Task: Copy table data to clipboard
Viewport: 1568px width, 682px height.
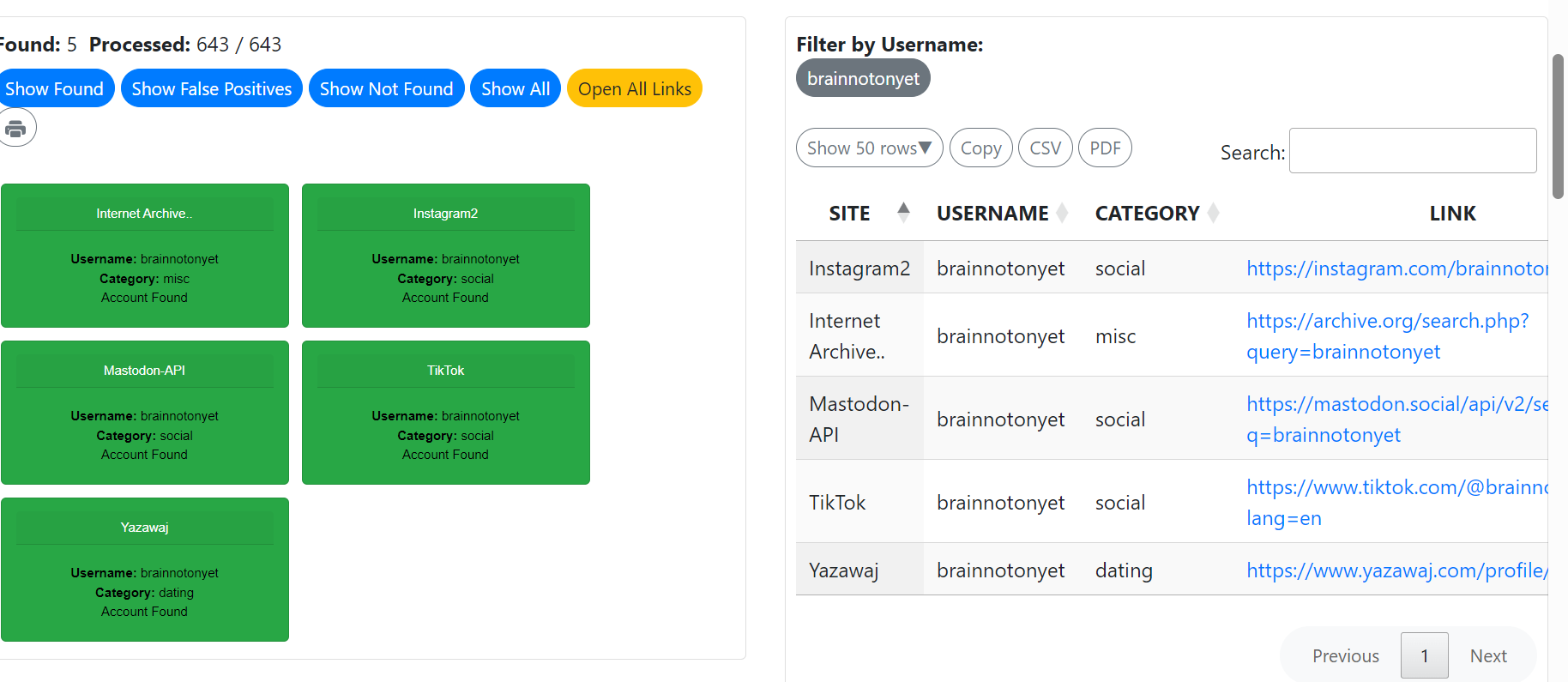Action: (x=981, y=148)
